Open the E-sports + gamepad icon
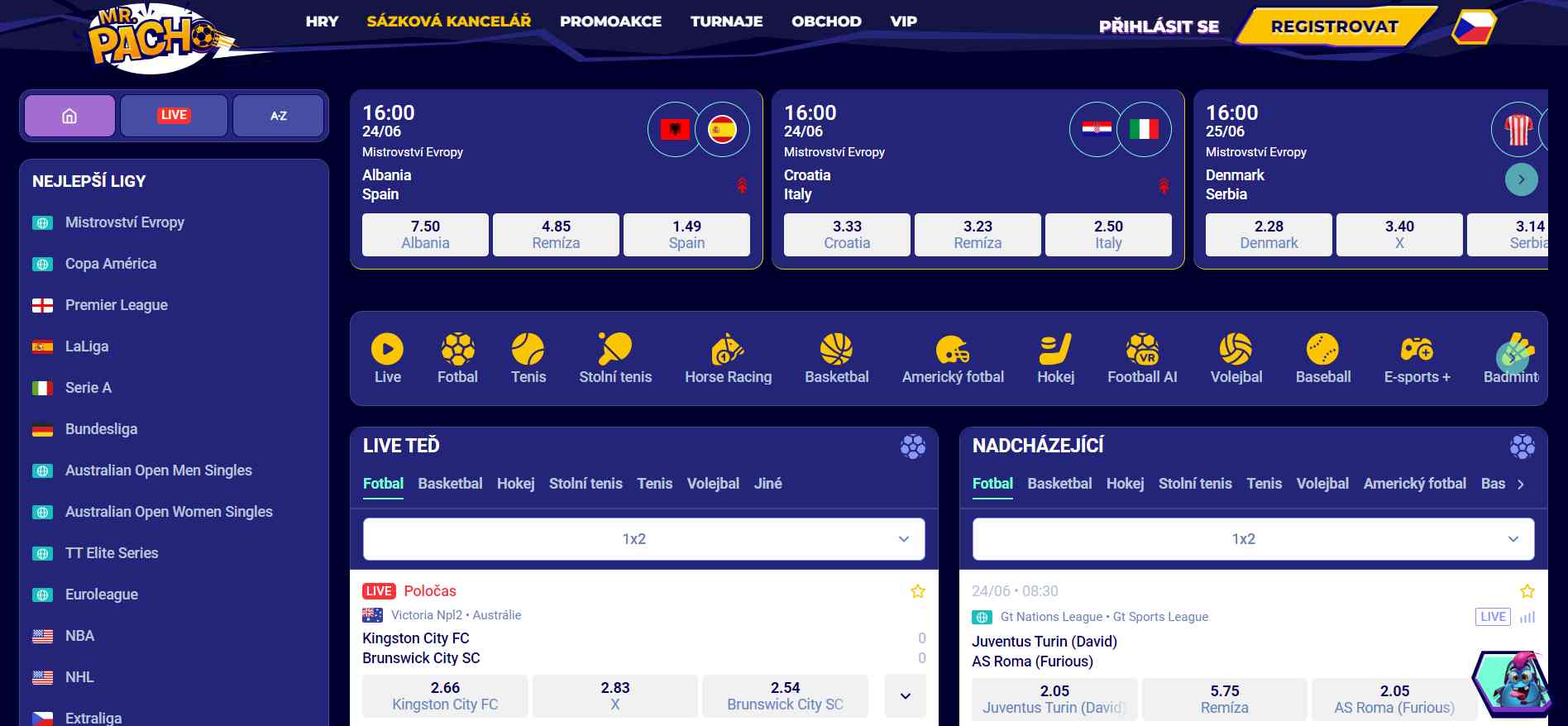 point(1417,349)
